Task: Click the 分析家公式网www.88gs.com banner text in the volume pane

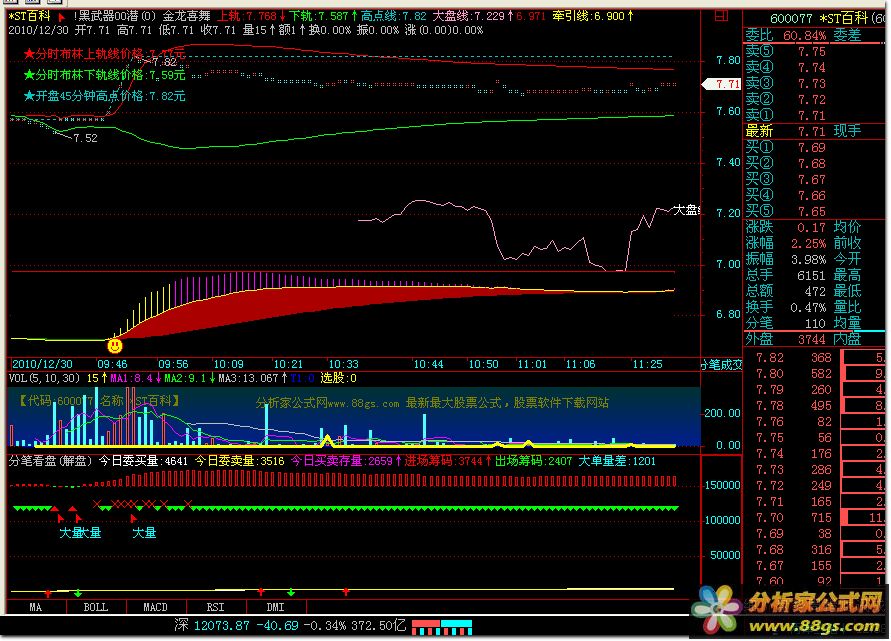Action: tap(432, 403)
